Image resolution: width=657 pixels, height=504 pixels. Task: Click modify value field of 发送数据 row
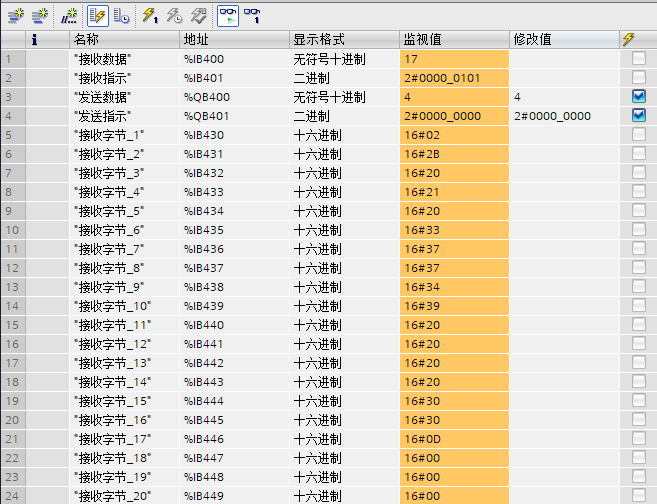562,97
